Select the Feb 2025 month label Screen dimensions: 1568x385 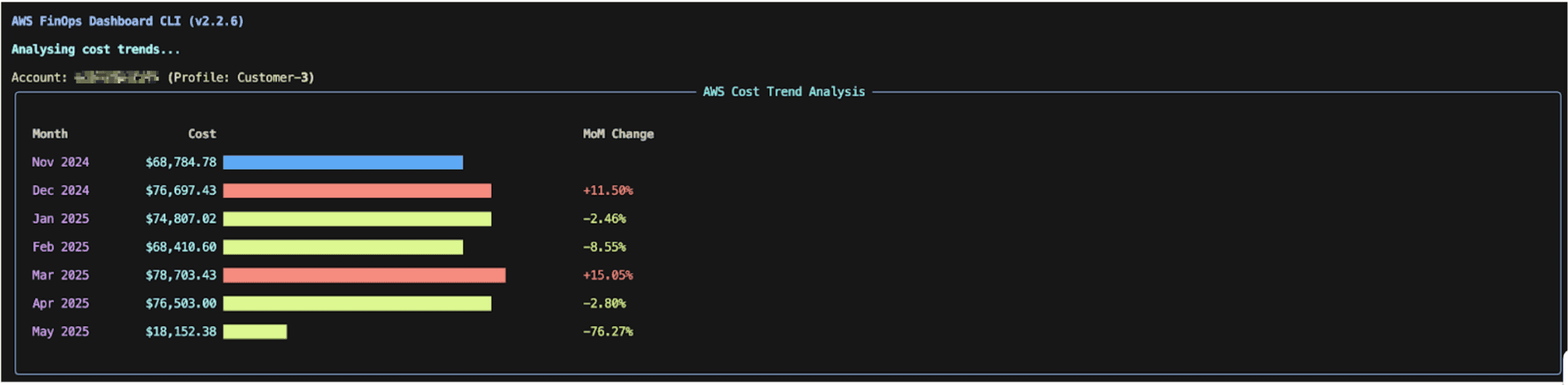tap(60, 247)
